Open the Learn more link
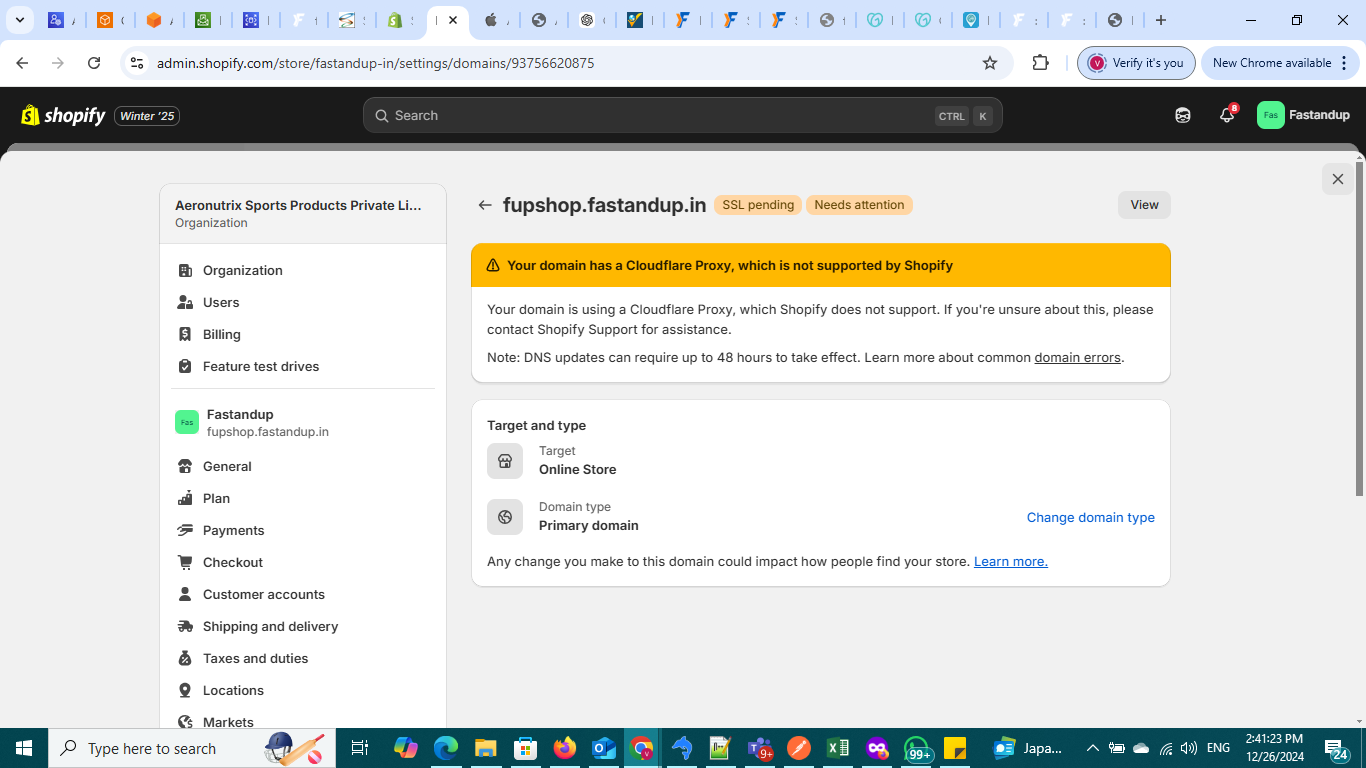This screenshot has width=1366, height=768. click(1011, 561)
